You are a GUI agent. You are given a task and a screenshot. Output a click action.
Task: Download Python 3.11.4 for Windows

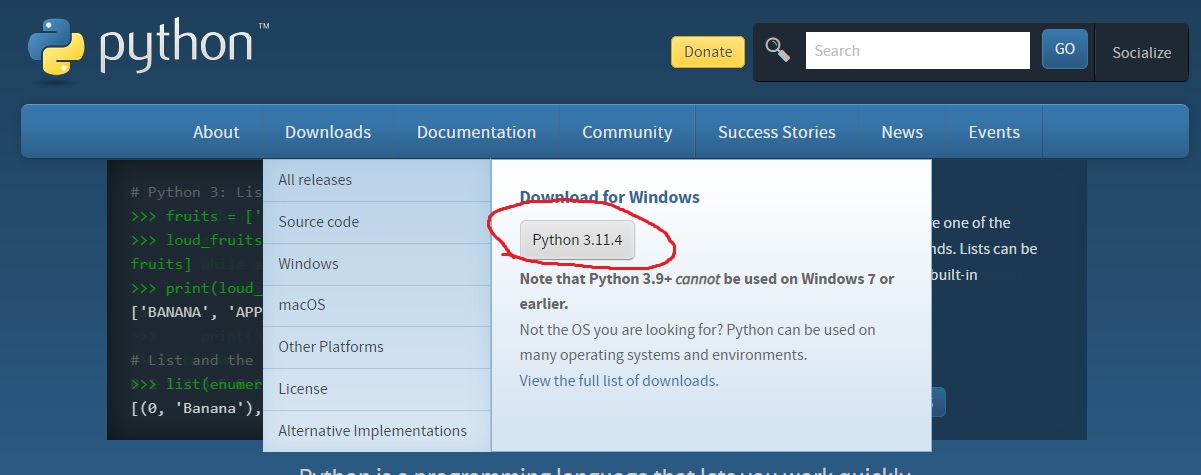pos(577,240)
